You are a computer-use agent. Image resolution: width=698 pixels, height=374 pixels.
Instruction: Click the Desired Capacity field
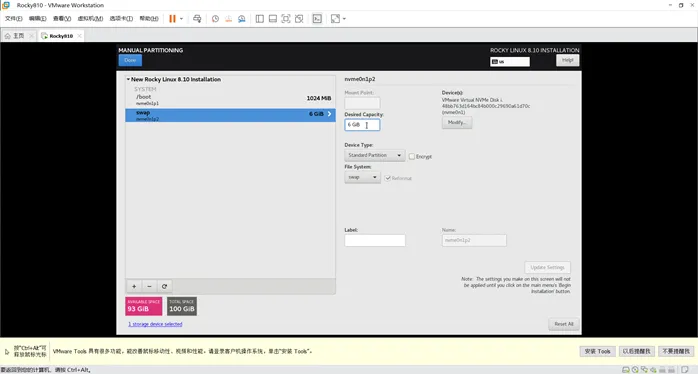362,125
